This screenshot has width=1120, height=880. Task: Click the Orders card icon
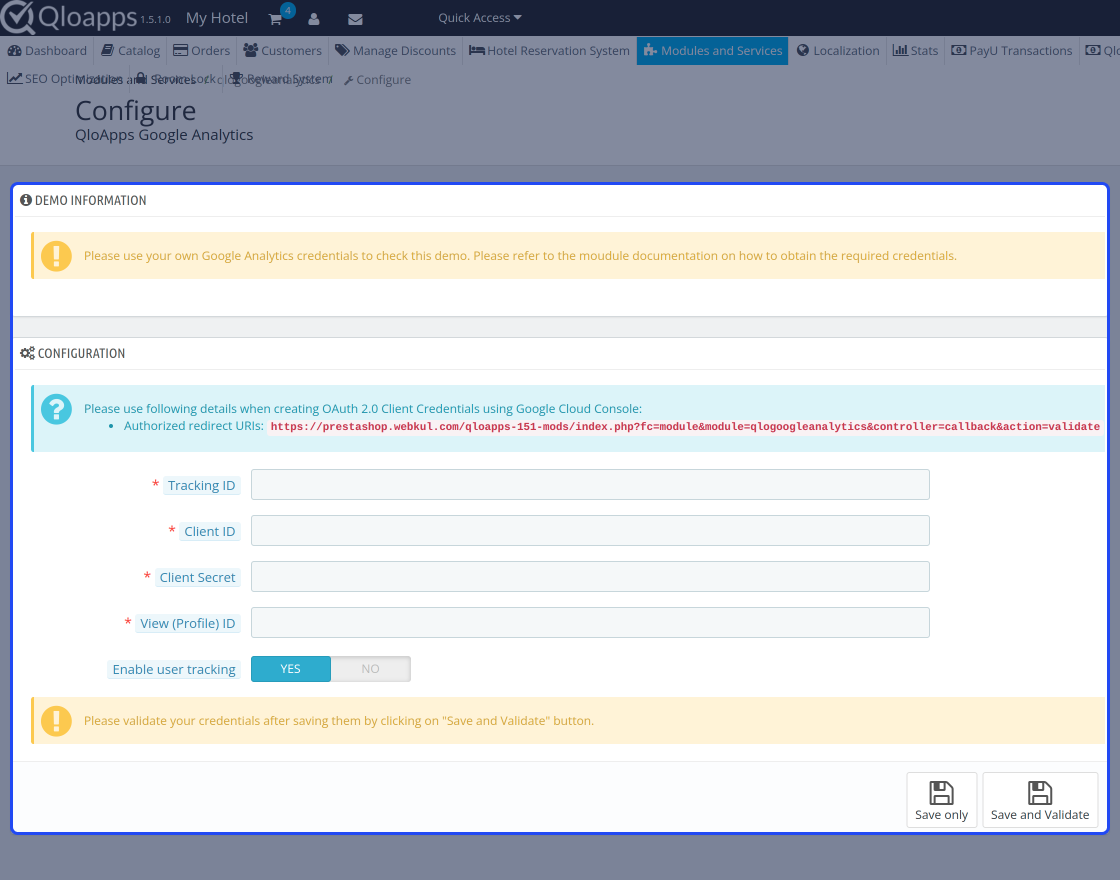click(181, 50)
